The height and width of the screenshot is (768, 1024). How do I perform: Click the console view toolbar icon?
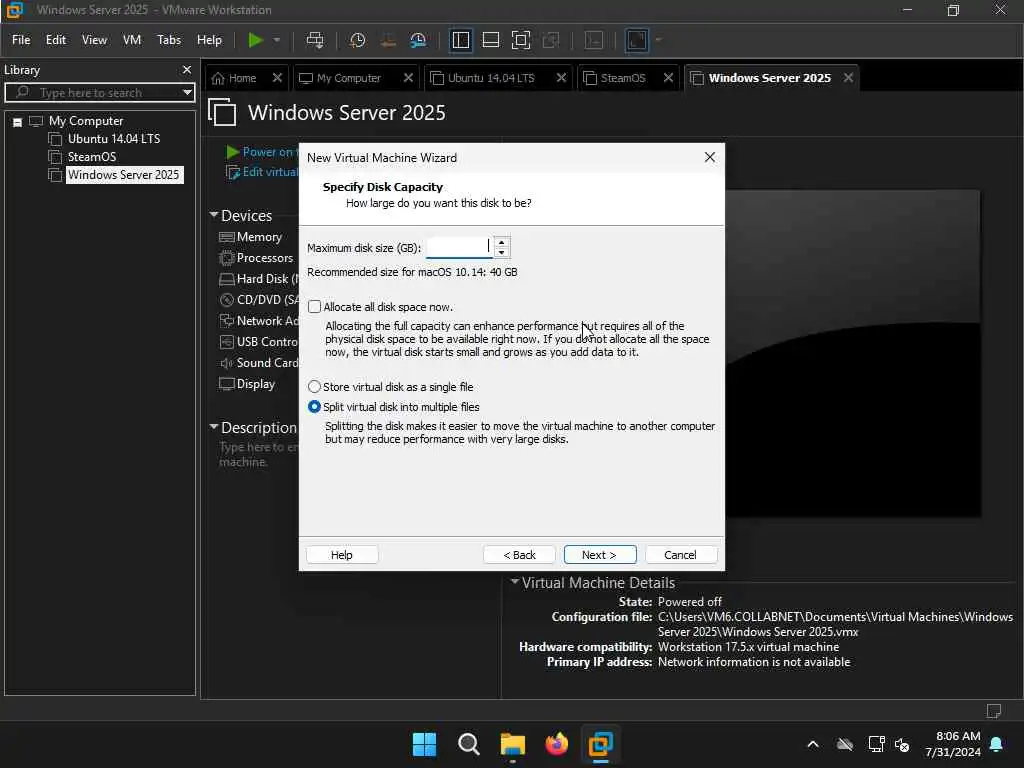(x=594, y=40)
